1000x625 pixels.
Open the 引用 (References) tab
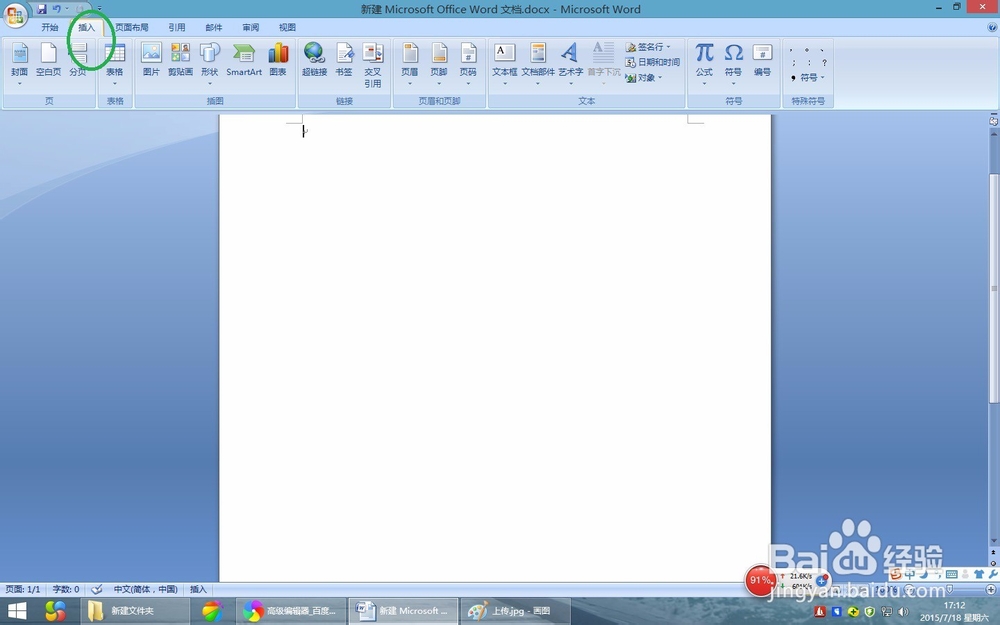[177, 27]
